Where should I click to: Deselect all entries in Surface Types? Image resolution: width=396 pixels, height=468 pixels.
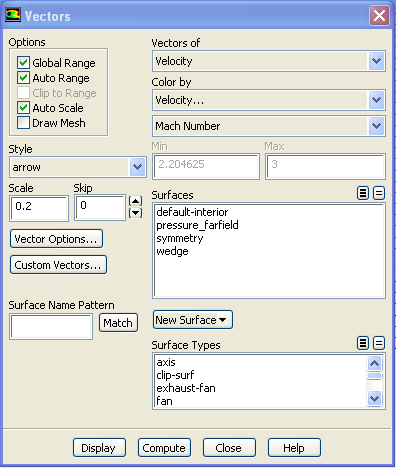coord(379,343)
